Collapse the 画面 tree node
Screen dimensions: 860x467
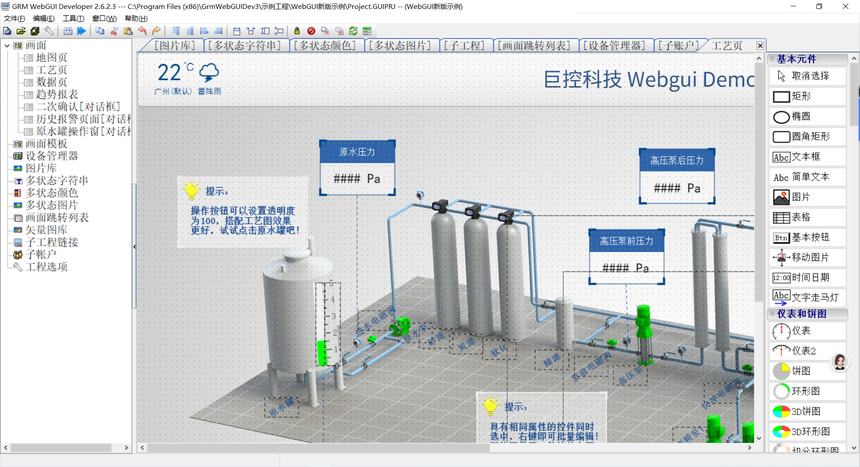tap(5, 46)
